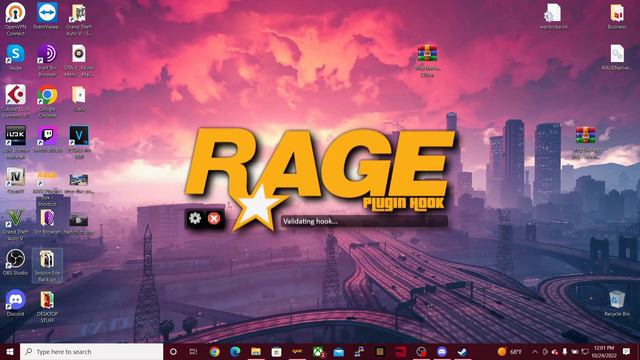The image size is (640, 360).
Task: Open Steam from the taskbar
Action: [x=462, y=351]
